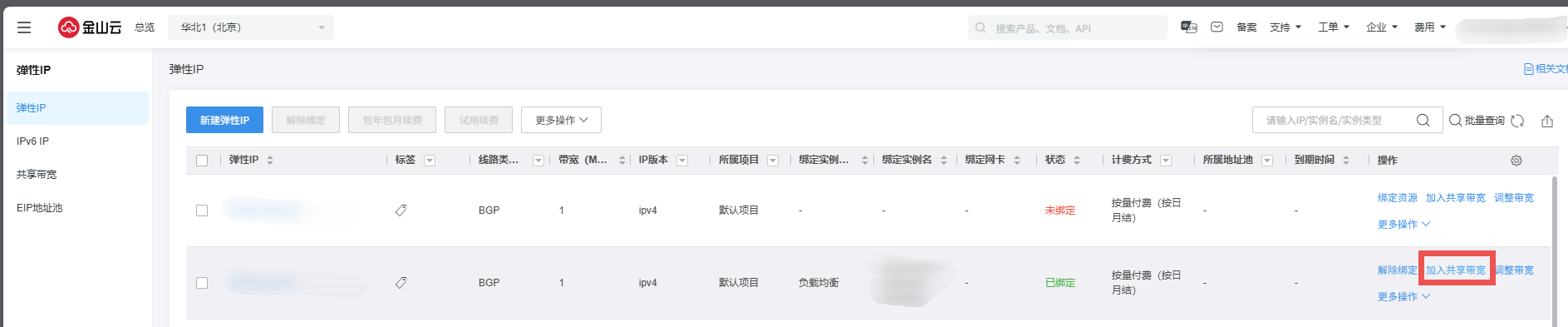Screen dimensions: 1568x327
Task: Sort by 状态 column
Action: click(x=1077, y=161)
